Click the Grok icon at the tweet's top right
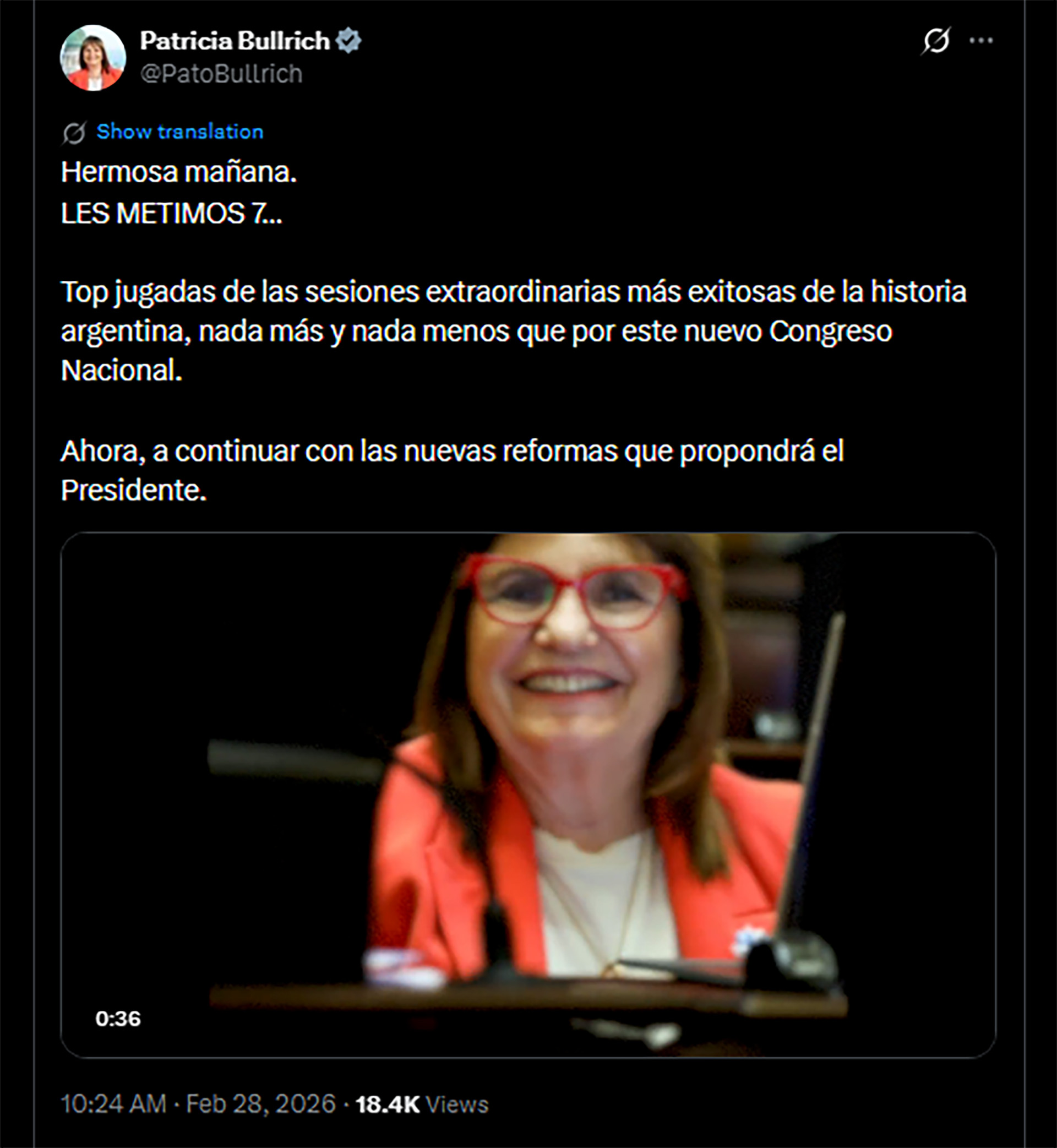Image resolution: width=1057 pixels, height=1148 pixels. click(936, 41)
